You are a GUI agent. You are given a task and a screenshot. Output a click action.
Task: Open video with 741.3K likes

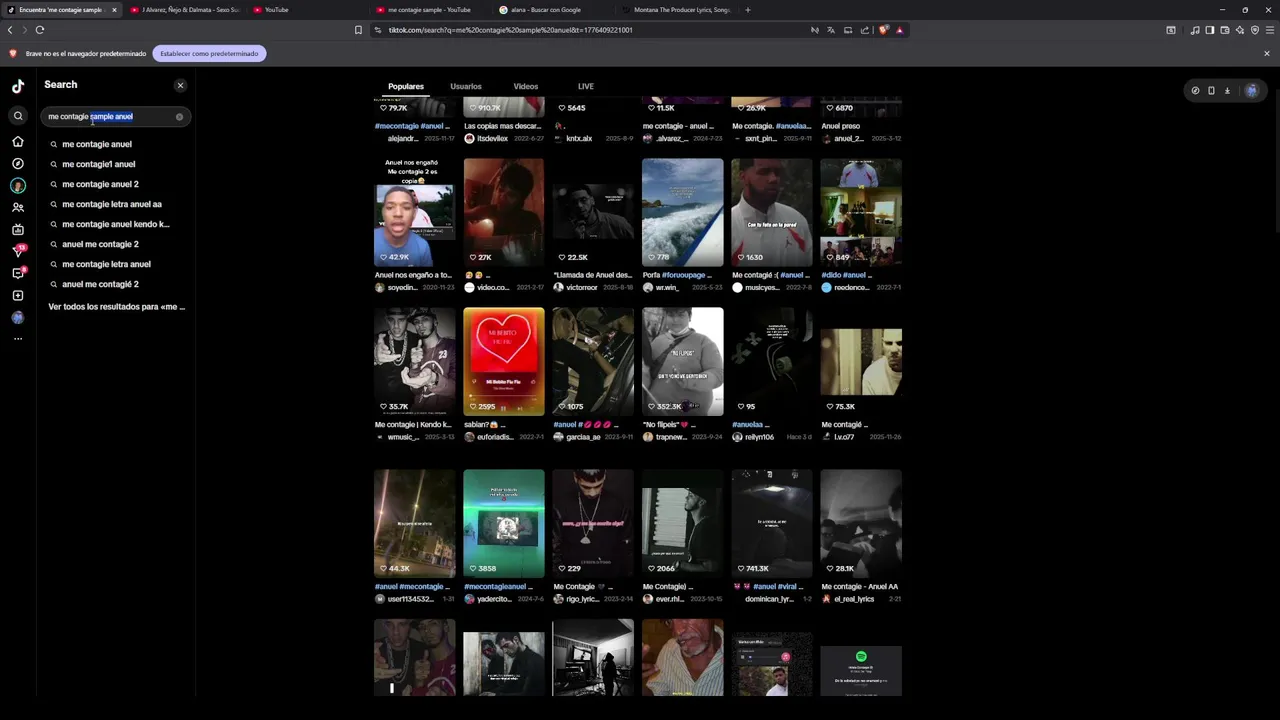[771, 523]
